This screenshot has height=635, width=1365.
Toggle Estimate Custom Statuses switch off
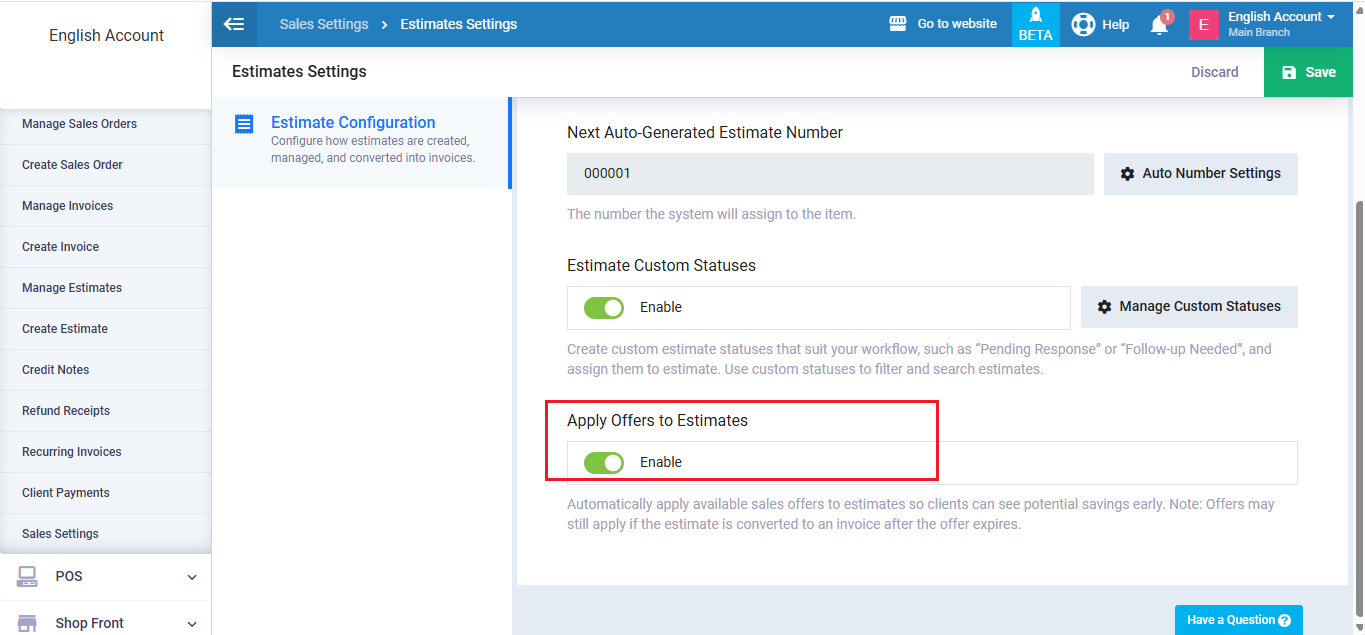pyautogui.click(x=604, y=307)
